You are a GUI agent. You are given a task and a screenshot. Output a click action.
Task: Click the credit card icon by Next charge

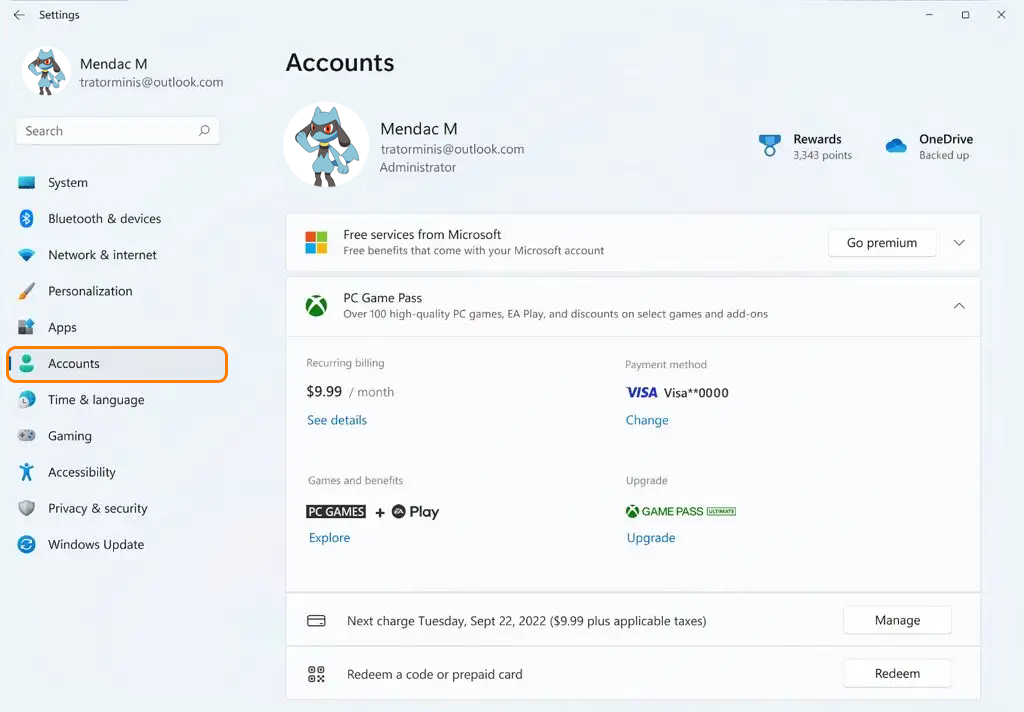pos(316,621)
